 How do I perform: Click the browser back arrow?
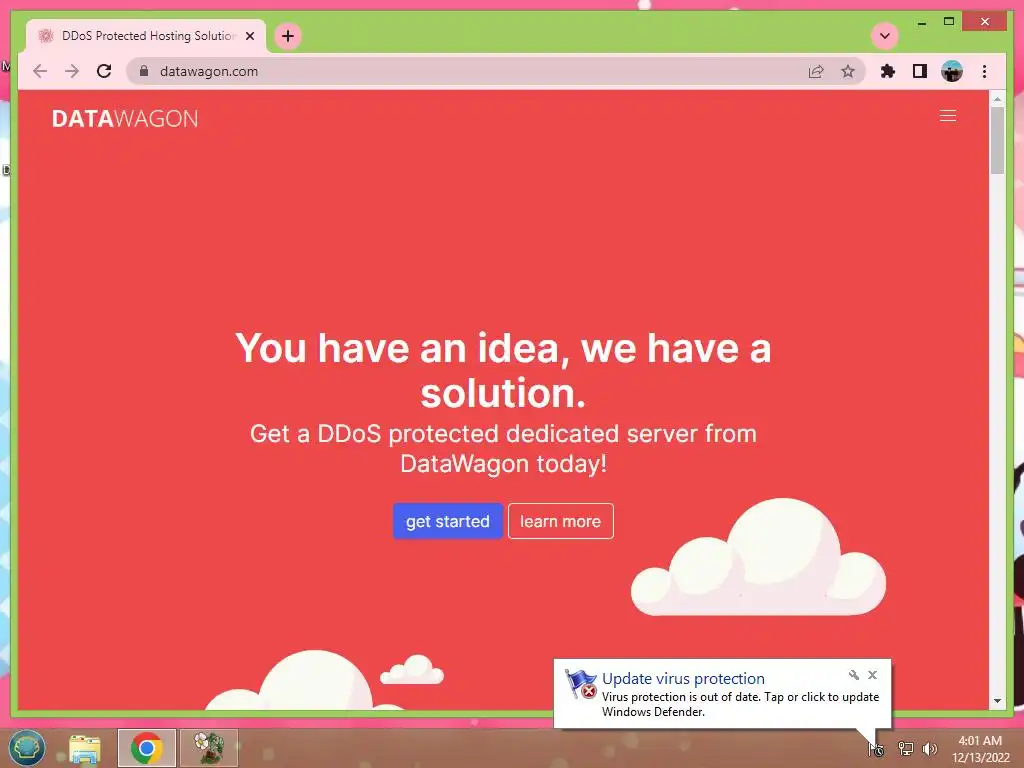click(40, 71)
